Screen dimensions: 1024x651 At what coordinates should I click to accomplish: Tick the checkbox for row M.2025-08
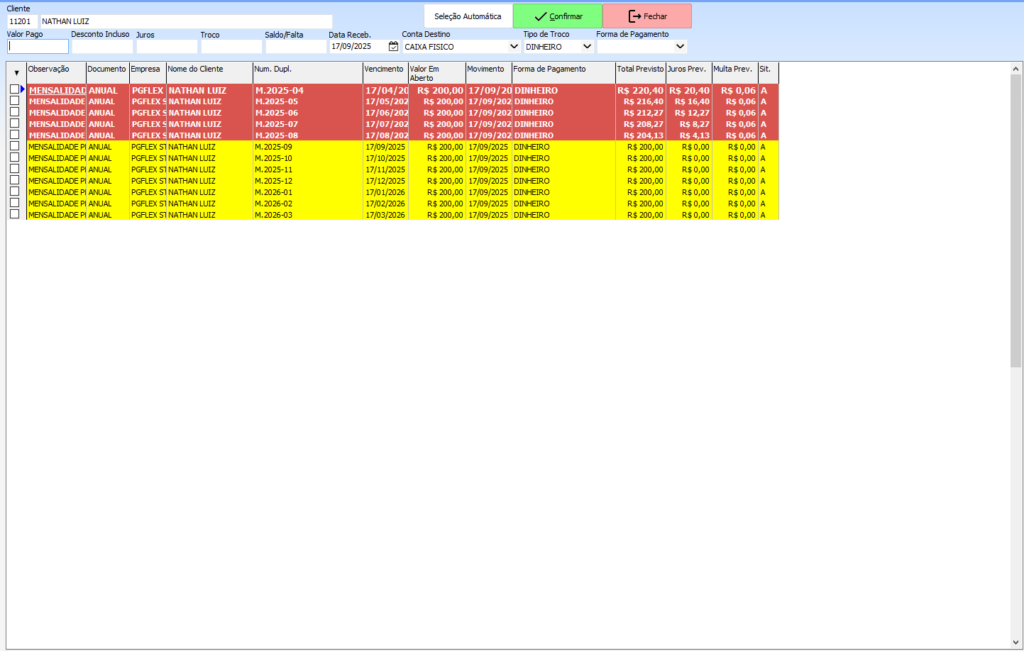click(14, 135)
